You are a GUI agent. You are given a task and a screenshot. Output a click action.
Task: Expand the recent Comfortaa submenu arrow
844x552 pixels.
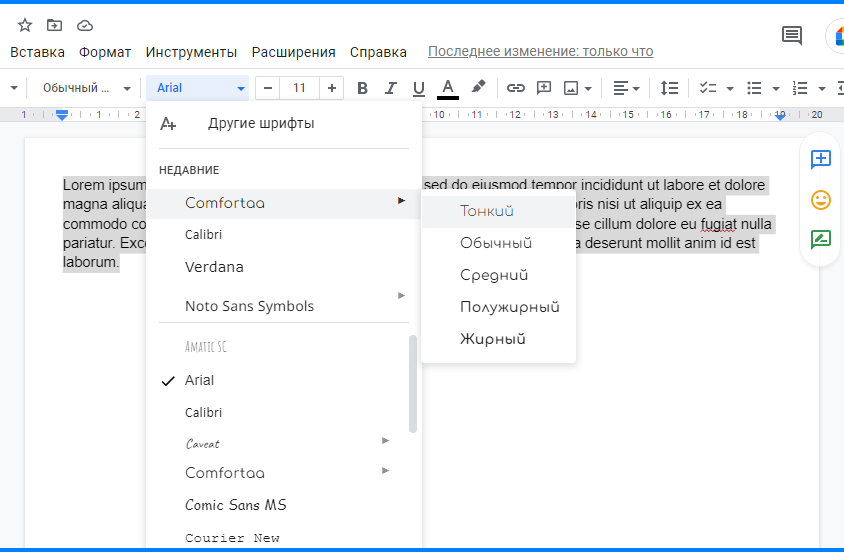pyautogui.click(x=401, y=201)
